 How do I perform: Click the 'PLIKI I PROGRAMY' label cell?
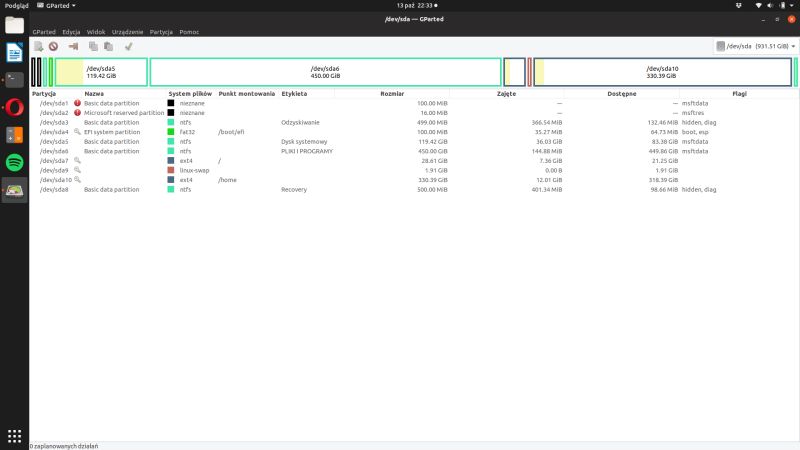307,151
